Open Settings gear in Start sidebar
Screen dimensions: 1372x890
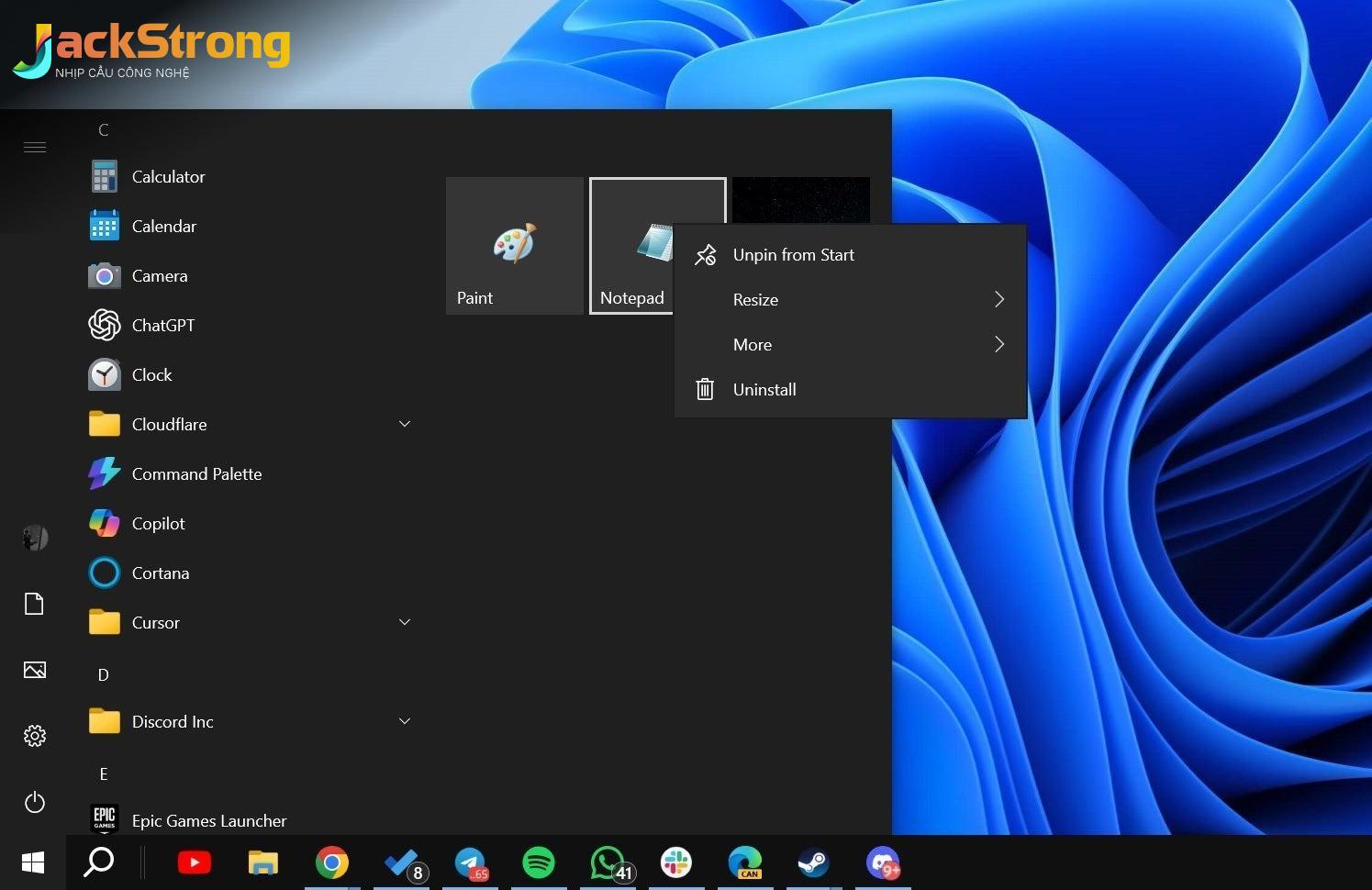(35, 736)
